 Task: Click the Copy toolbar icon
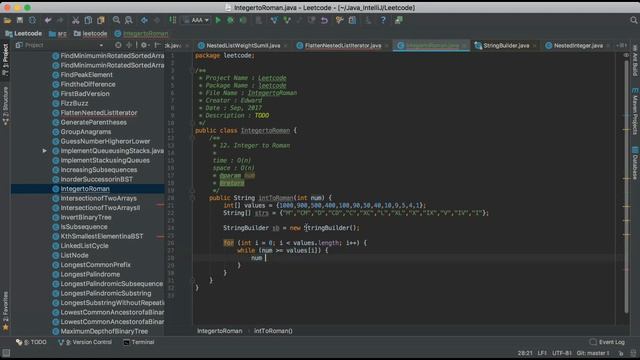[x=88, y=20]
